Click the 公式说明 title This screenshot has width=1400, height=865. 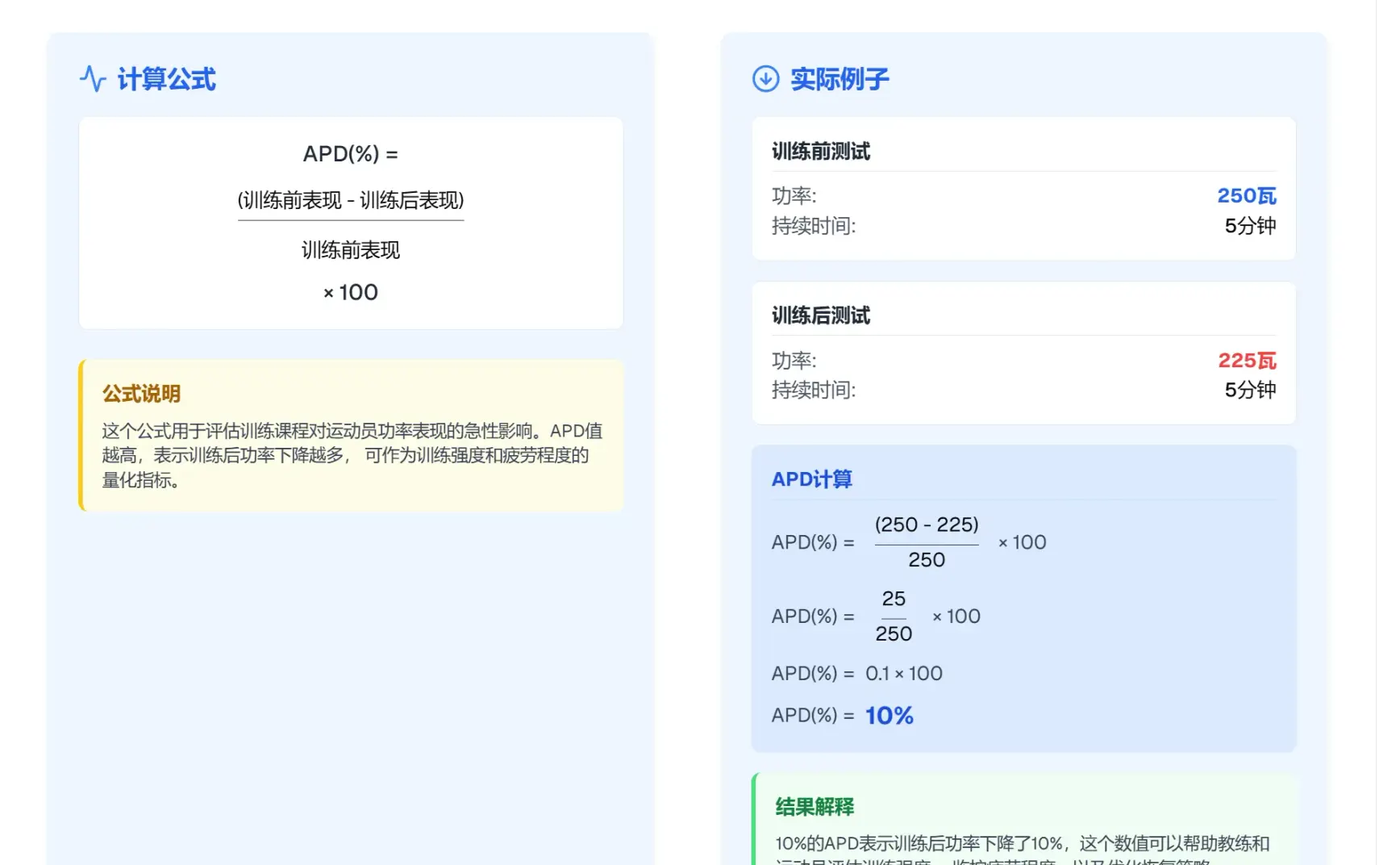coord(141,394)
